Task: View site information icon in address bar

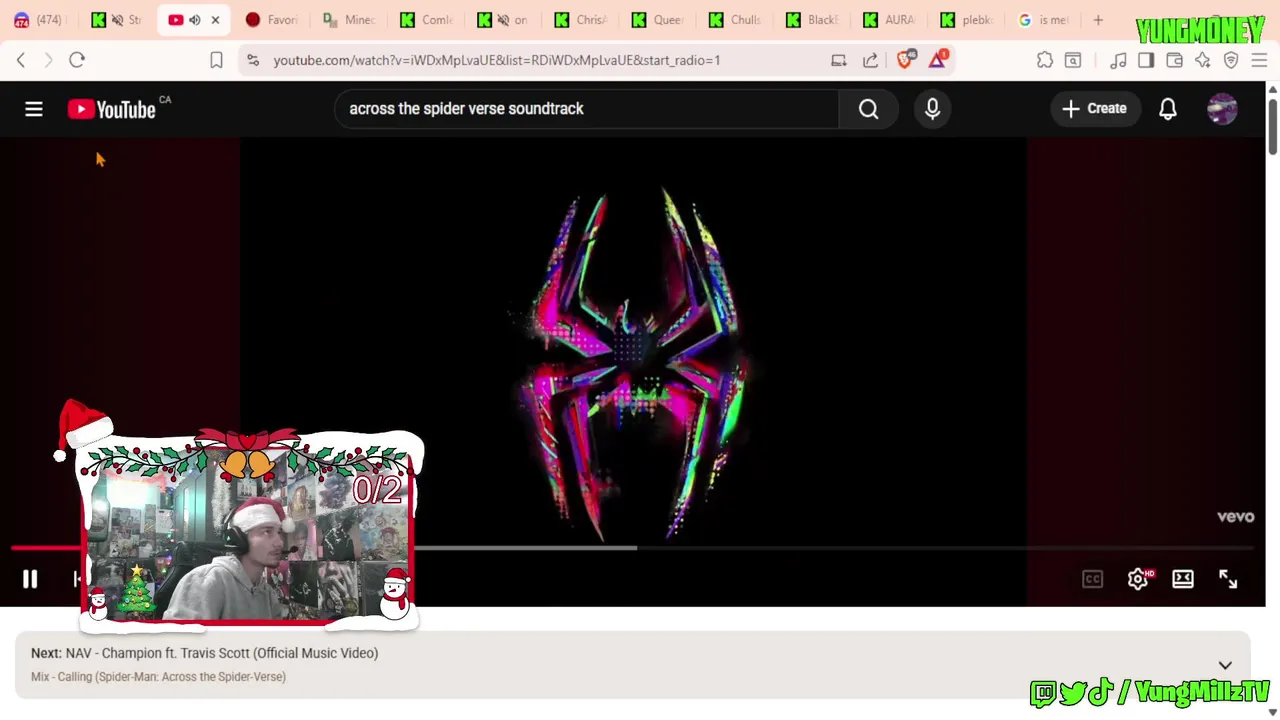Action: pyautogui.click(x=253, y=60)
